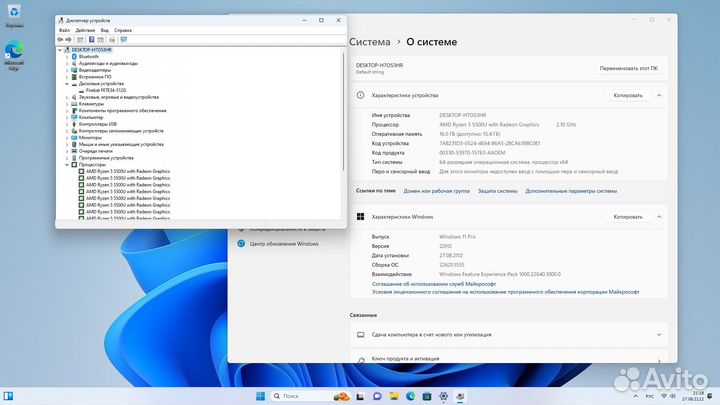
Task: Click the update driver icon in Device Manager toolbar
Action: pyautogui.click(x=112, y=39)
